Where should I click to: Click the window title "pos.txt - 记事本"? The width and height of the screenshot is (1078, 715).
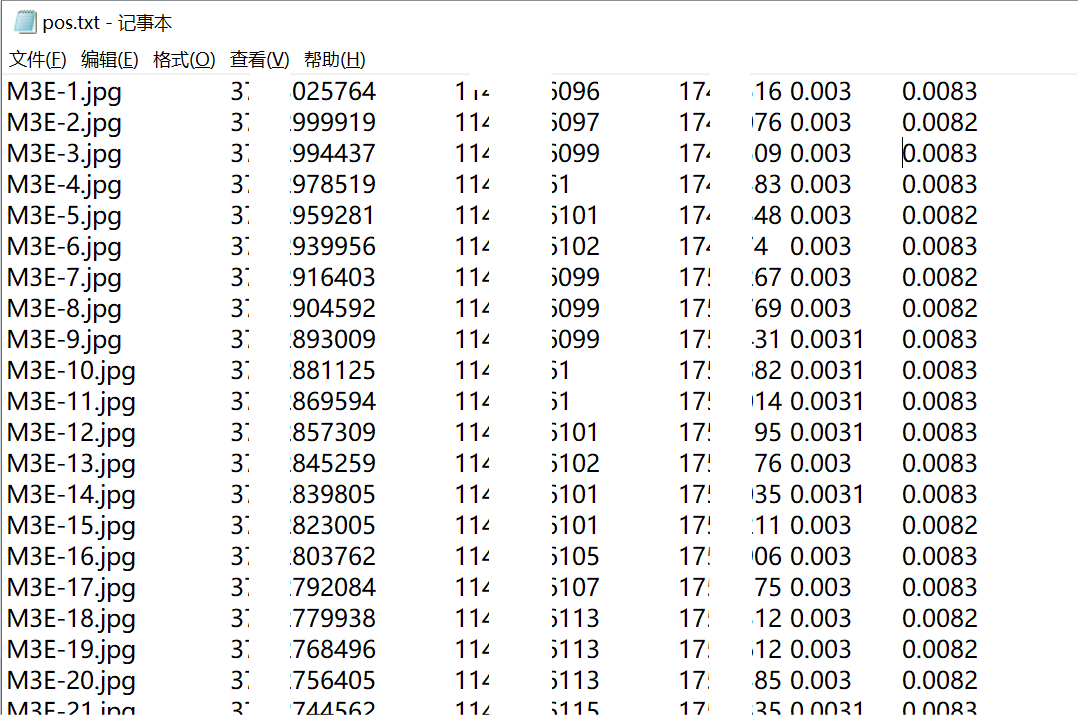pyautogui.click(x=107, y=23)
